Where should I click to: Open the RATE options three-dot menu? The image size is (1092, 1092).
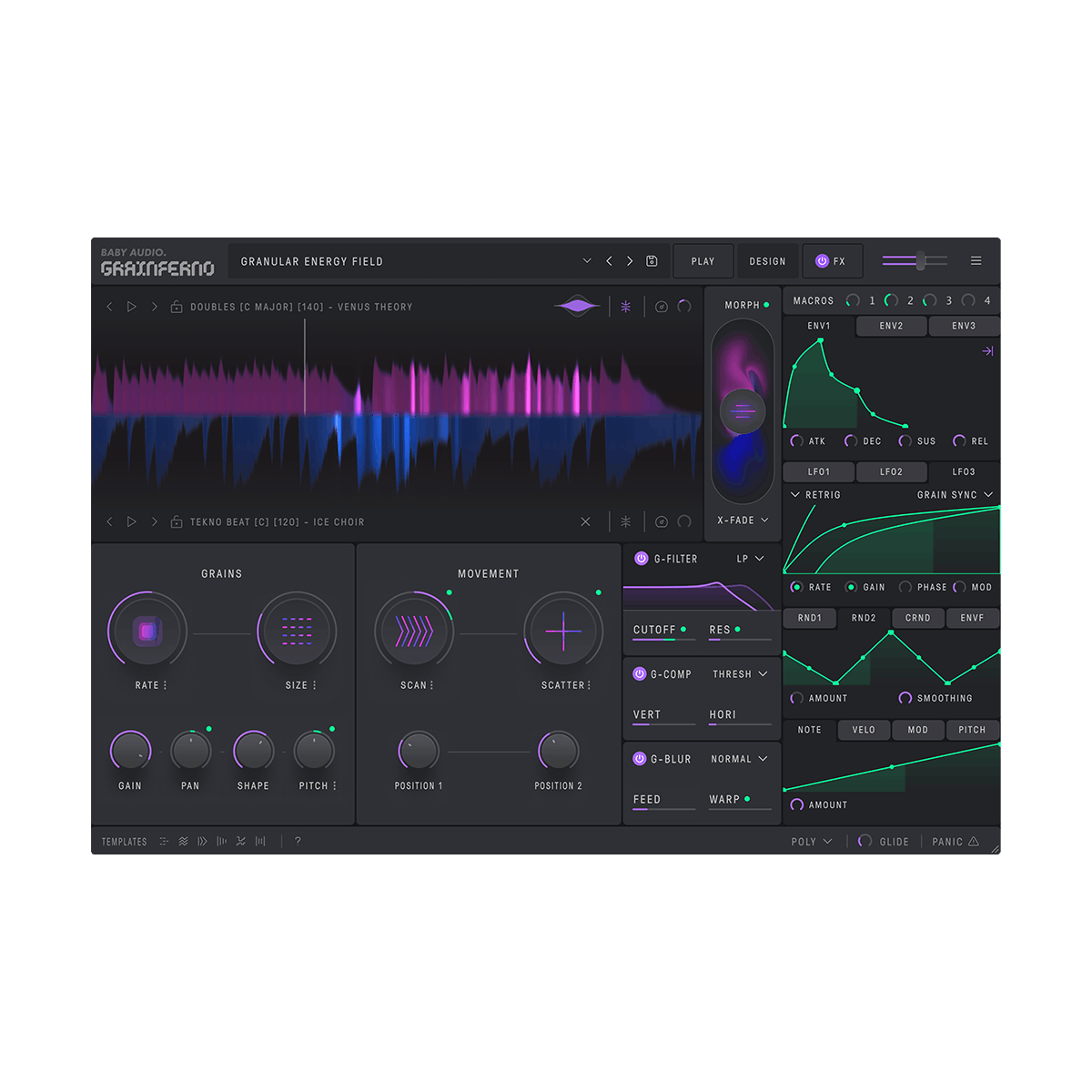(165, 685)
